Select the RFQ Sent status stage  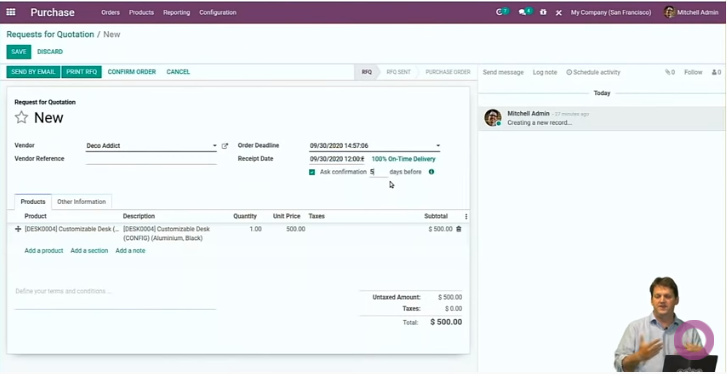point(398,72)
